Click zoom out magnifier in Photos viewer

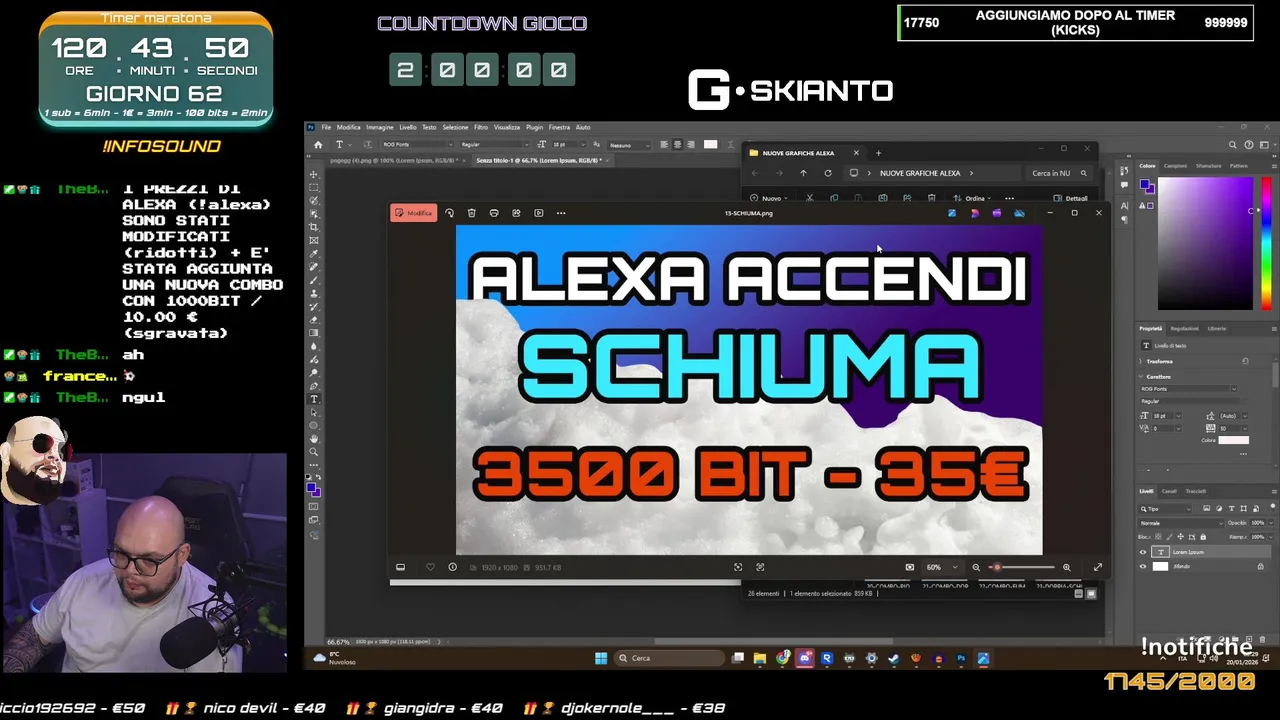[x=976, y=567]
